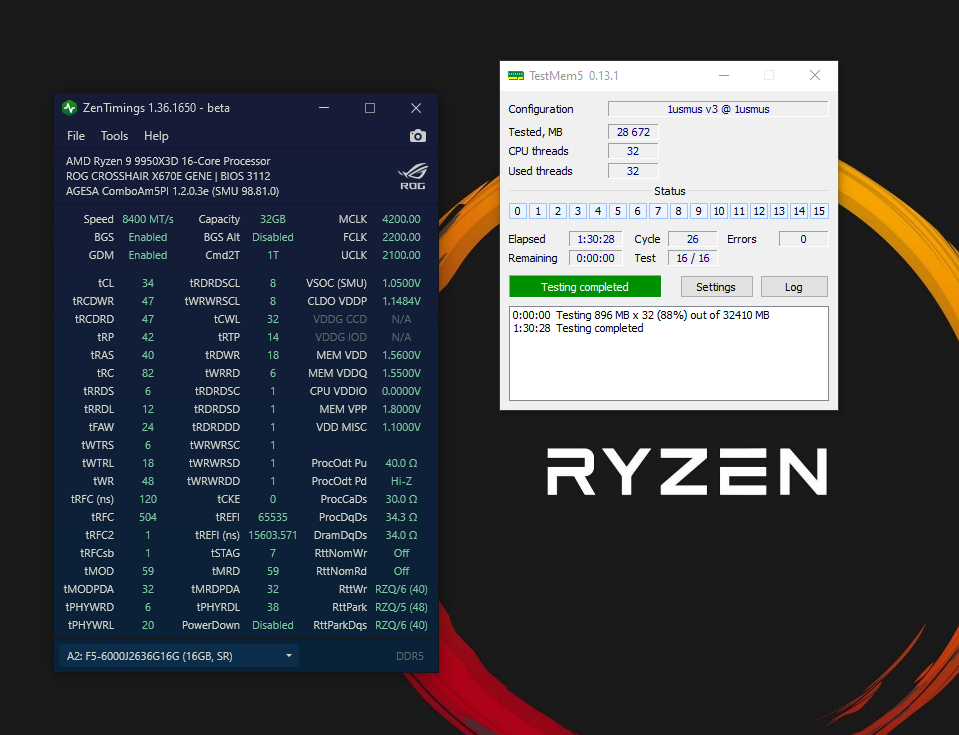Open the Tools menu in ZenTimings
The height and width of the screenshot is (735, 959).
[114, 136]
